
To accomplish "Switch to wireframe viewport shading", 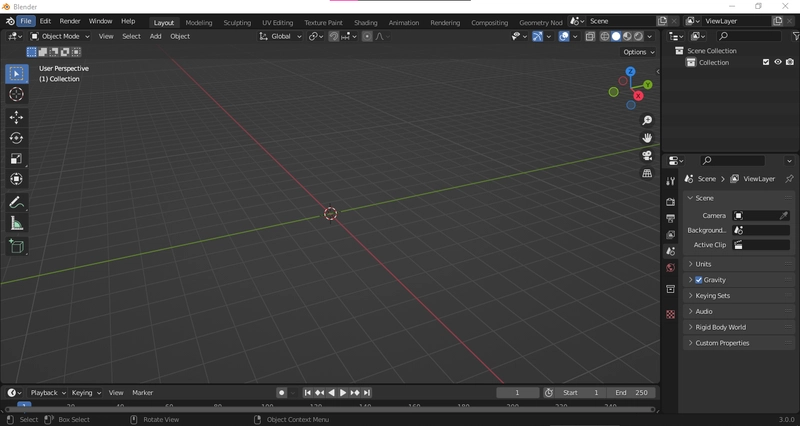I will coord(605,36).
